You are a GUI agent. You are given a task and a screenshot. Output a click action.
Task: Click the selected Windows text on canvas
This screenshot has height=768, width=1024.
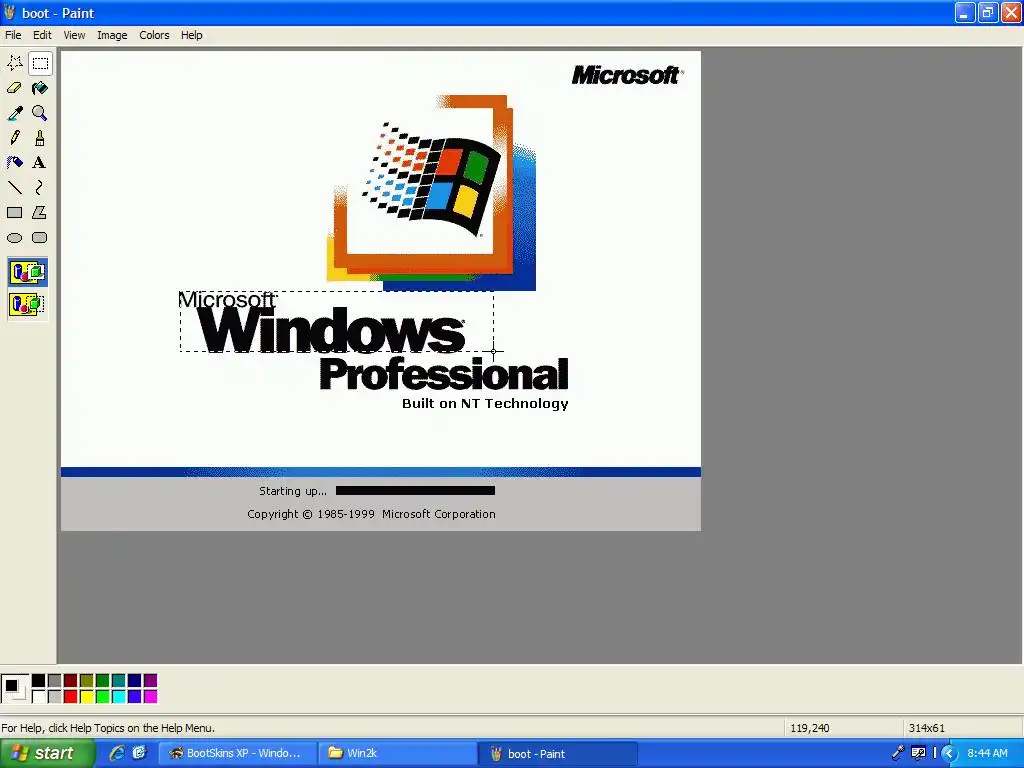[330, 330]
